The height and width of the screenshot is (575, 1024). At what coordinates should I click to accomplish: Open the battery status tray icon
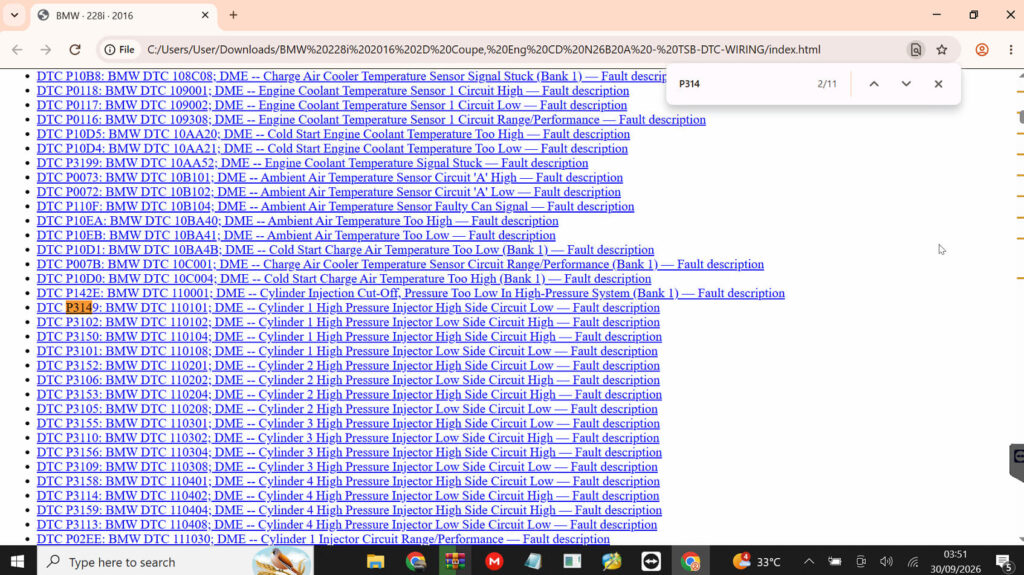(835, 561)
